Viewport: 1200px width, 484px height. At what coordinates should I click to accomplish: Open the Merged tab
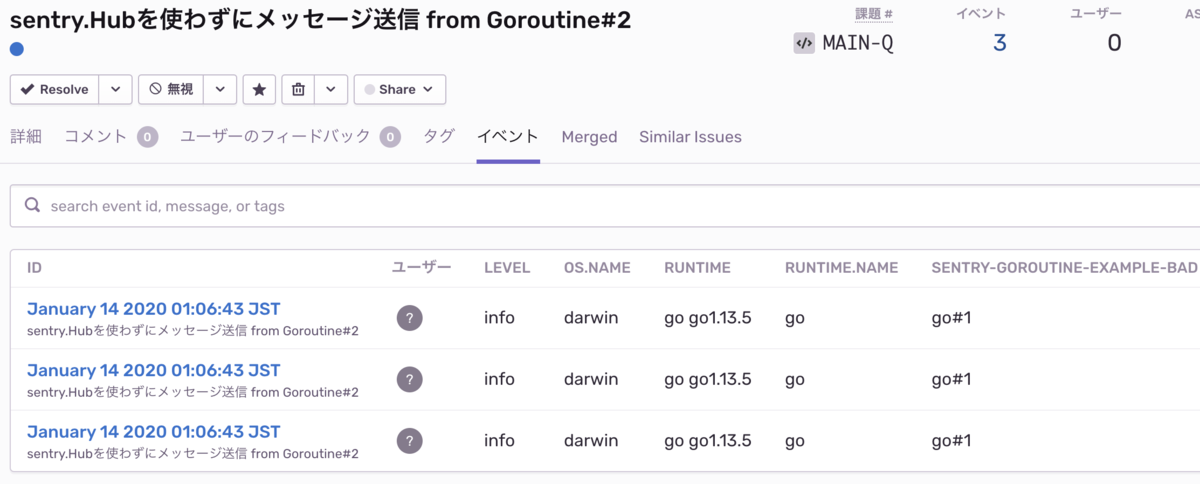pos(589,137)
